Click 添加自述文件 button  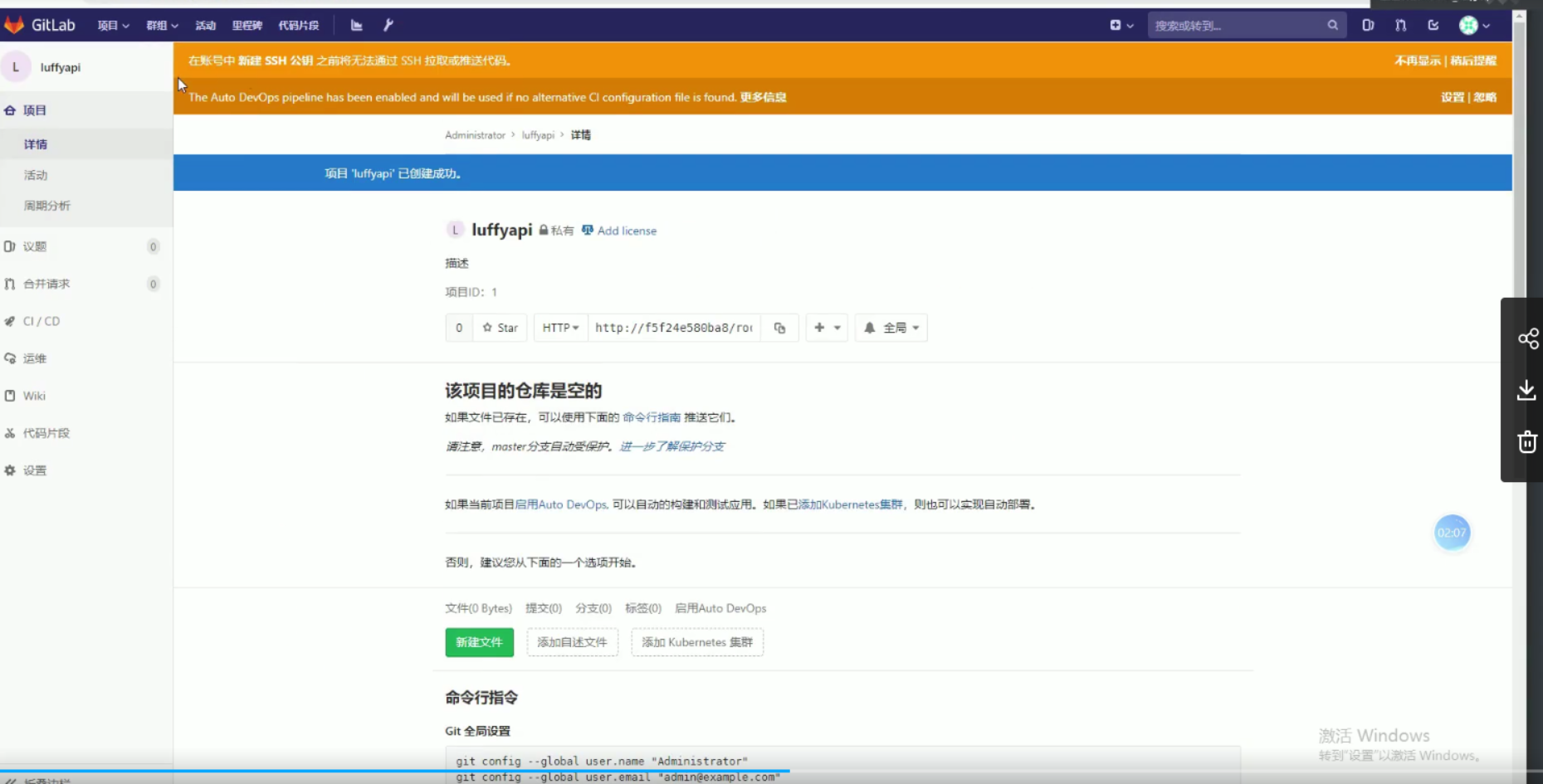click(x=573, y=642)
